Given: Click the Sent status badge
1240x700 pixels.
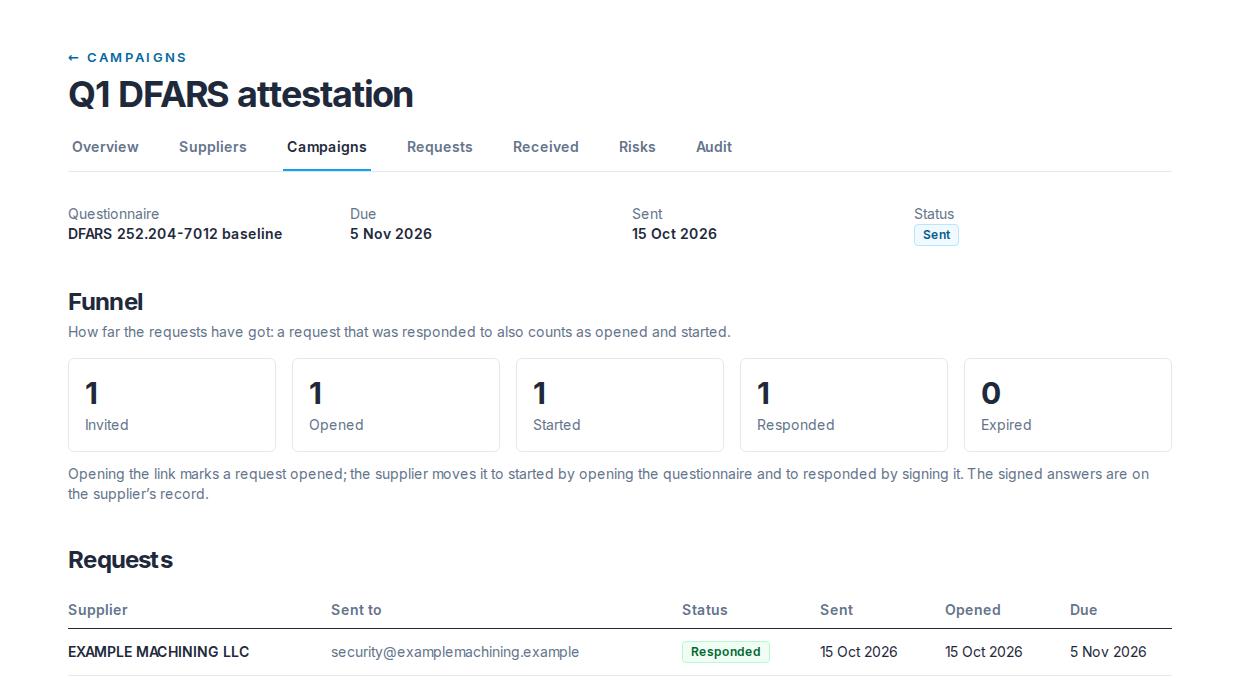Looking at the screenshot, I should tap(936, 235).
